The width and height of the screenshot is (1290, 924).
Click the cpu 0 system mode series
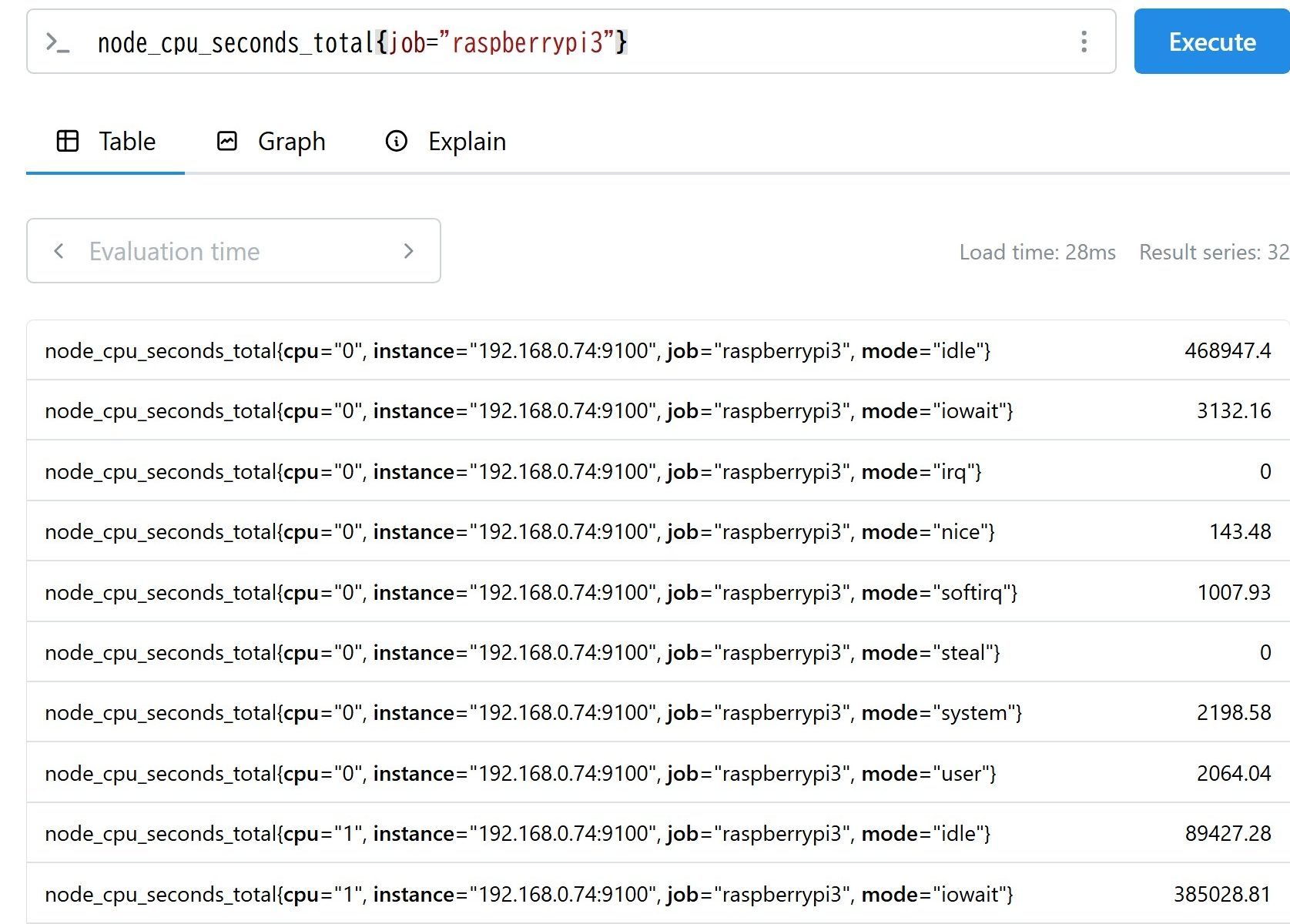(x=533, y=713)
